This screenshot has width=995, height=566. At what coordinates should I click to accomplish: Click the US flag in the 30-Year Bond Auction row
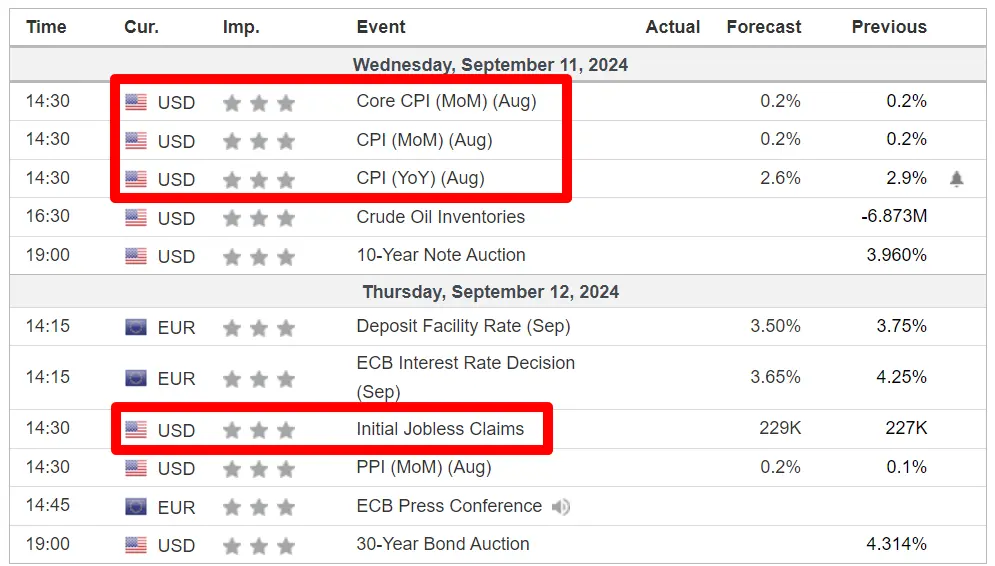point(136,544)
